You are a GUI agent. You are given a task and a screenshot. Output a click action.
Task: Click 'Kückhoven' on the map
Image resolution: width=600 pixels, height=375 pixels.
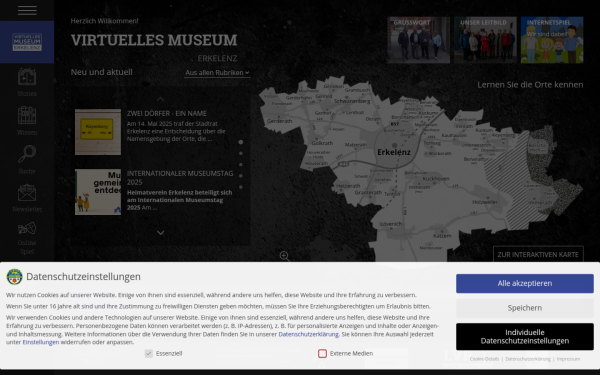436,179
